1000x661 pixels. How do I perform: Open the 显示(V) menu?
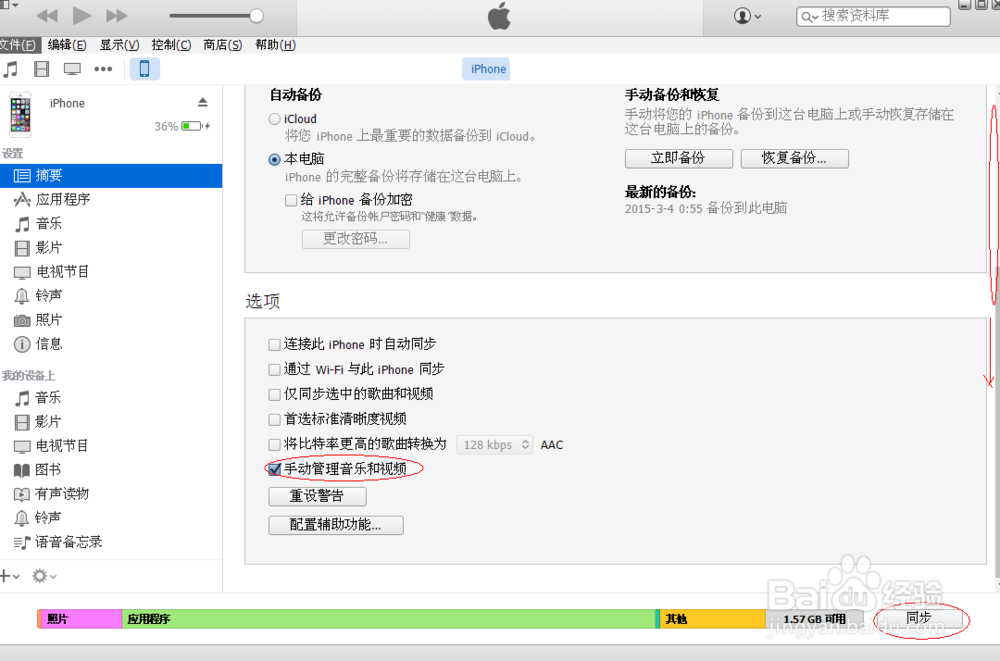click(x=119, y=45)
